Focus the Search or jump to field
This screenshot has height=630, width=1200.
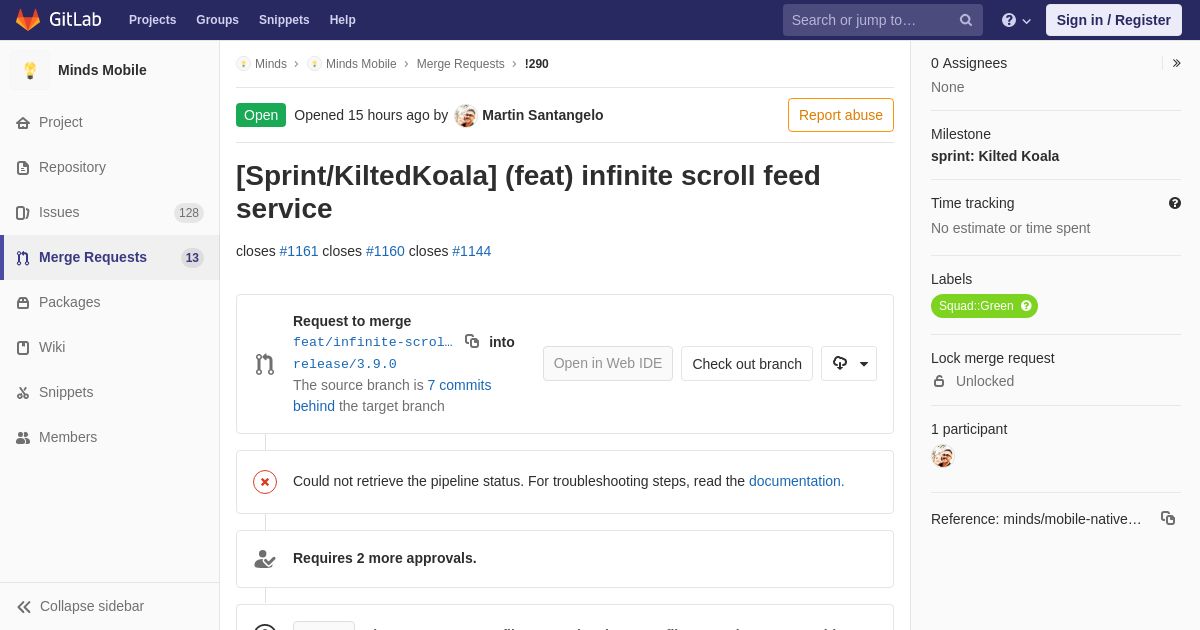tap(870, 20)
